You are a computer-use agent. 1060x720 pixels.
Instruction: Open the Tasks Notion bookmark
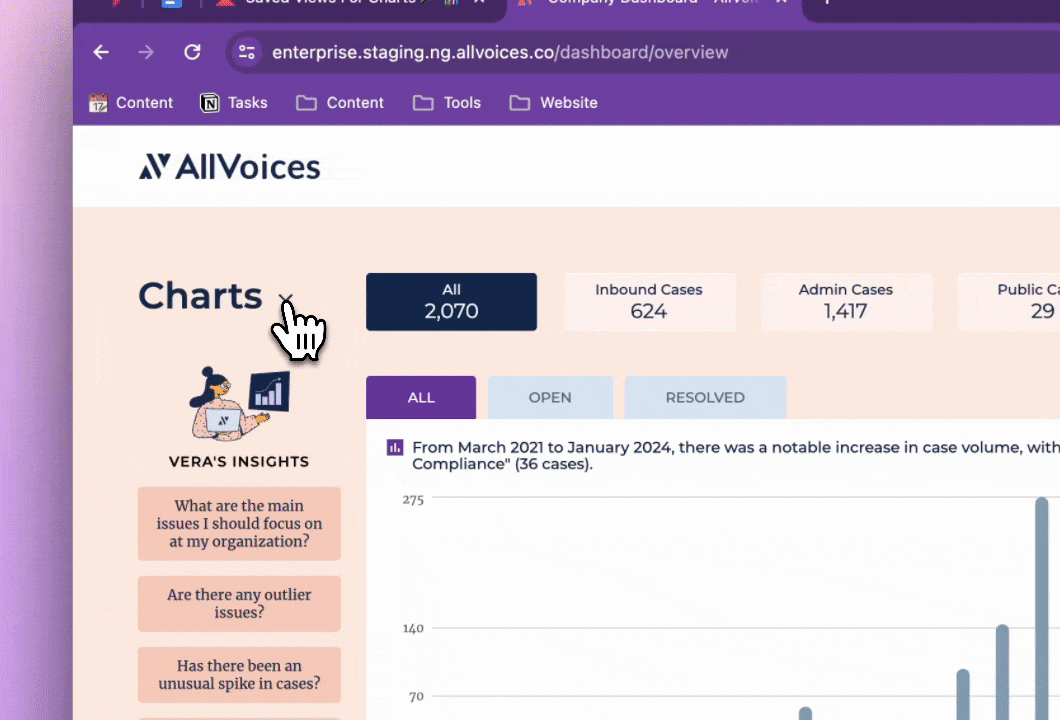pyautogui.click(x=234, y=103)
